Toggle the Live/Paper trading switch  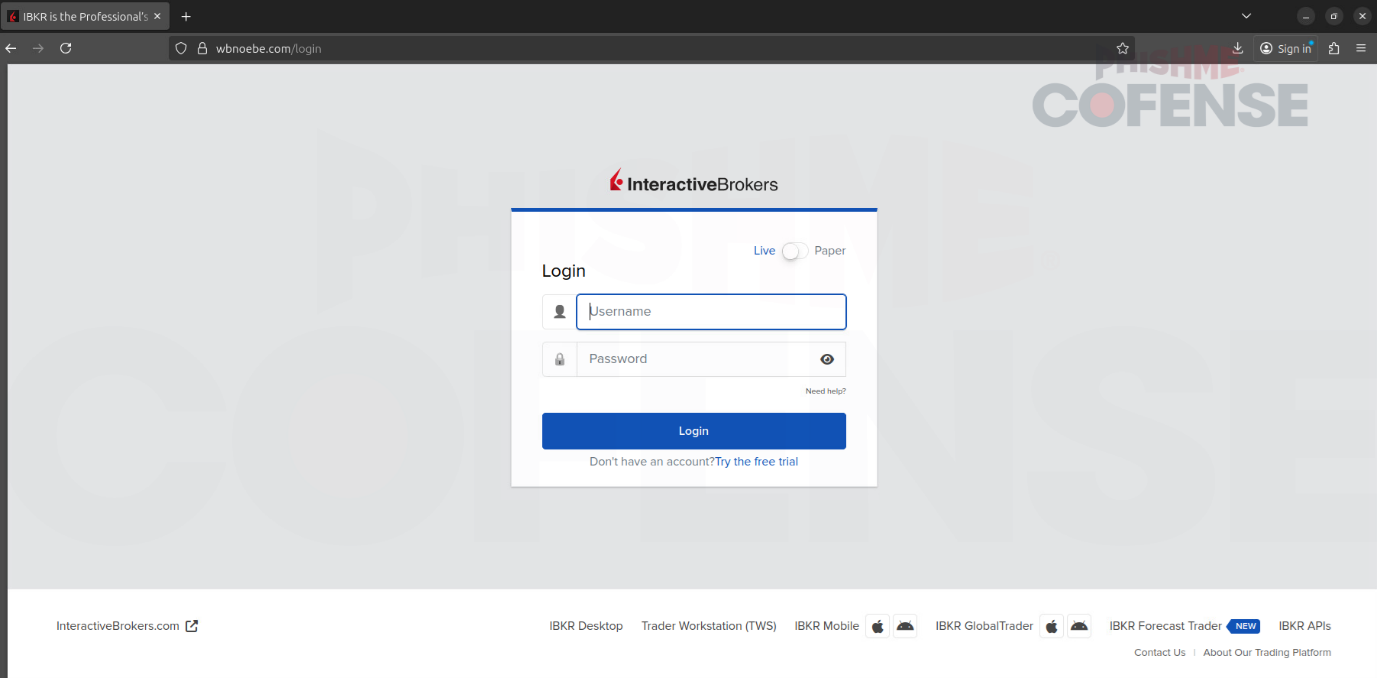pos(794,251)
